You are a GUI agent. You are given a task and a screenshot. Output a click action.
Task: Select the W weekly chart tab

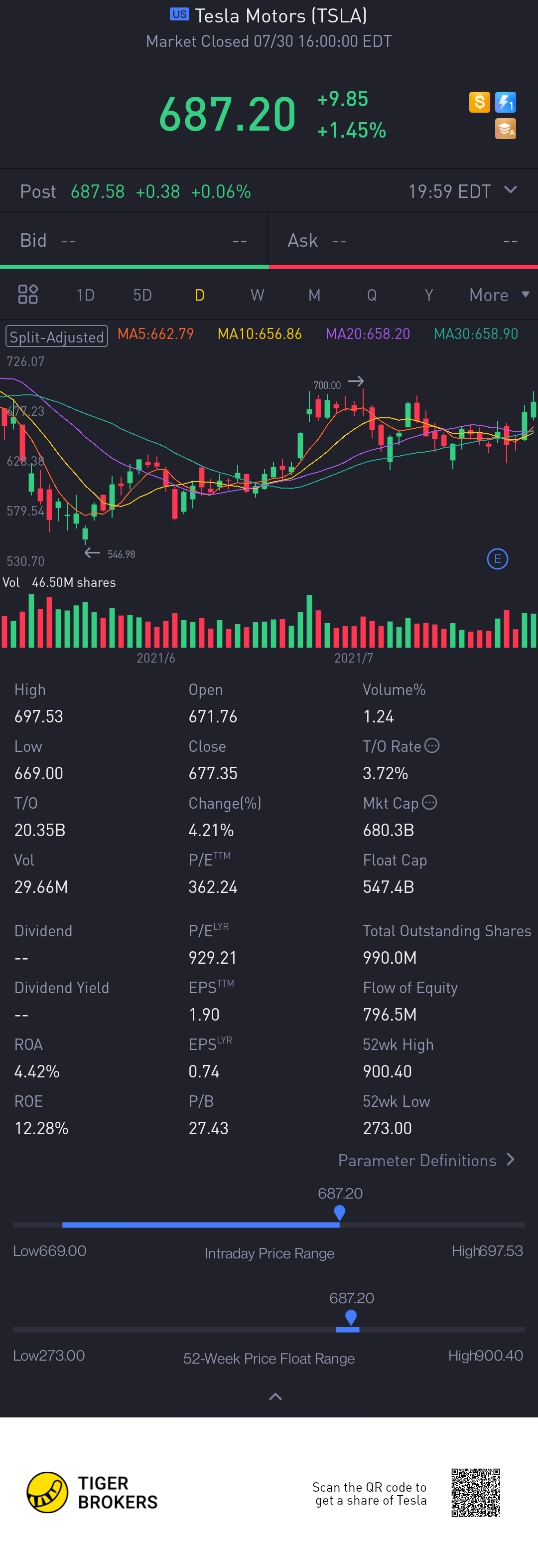pos(257,295)
